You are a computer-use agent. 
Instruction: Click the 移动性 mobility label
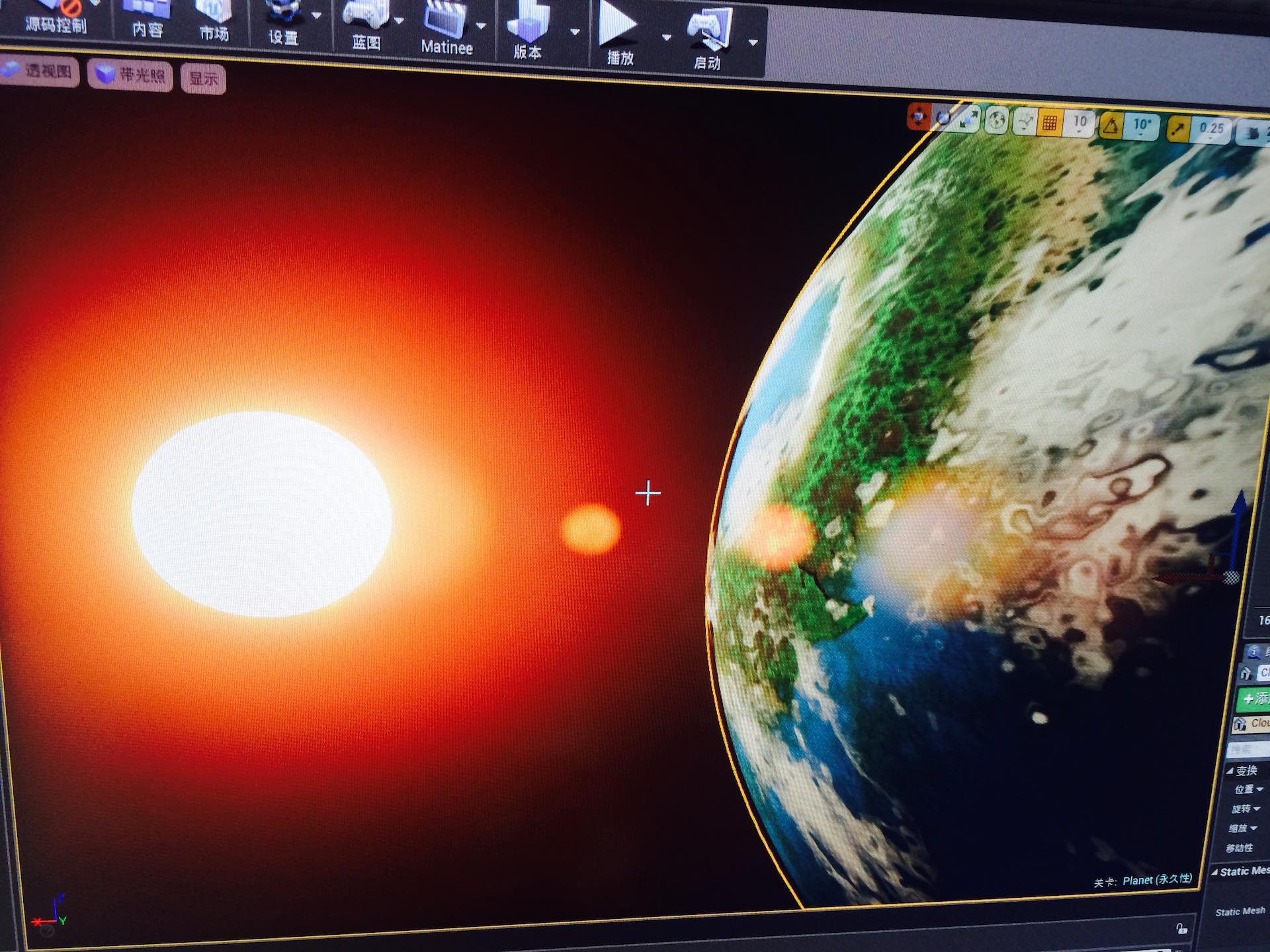tap(1239, 848)
